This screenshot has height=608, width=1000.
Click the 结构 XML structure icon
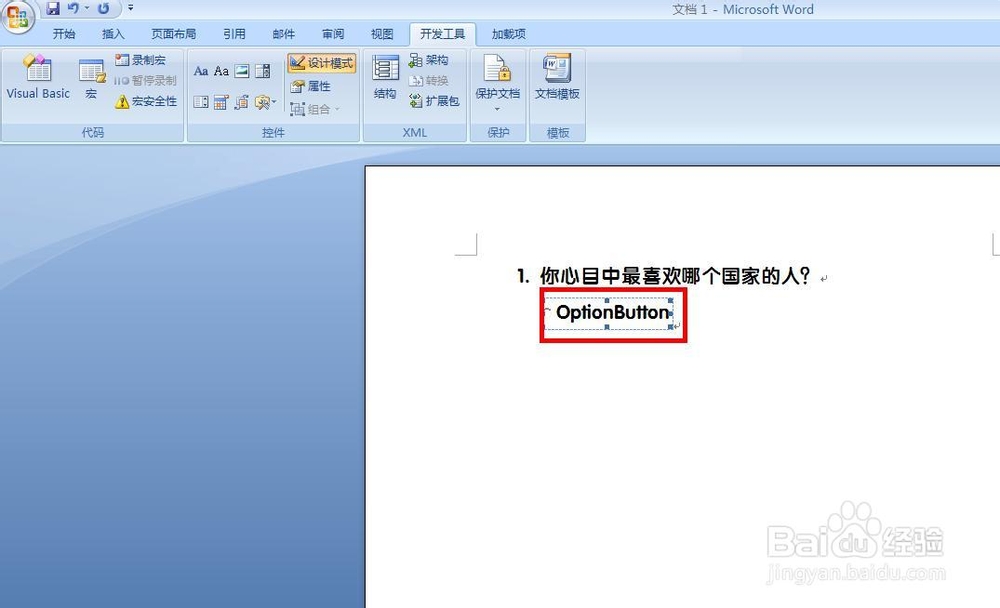click(x=384, y=75)
